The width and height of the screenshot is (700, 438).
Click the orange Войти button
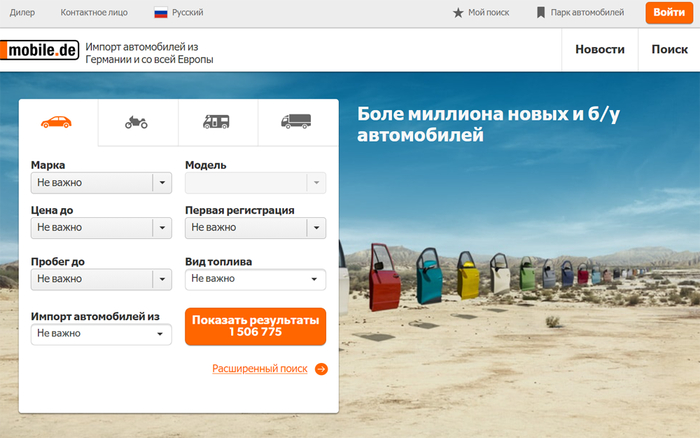pyautogui.click(x=669, y=13)
